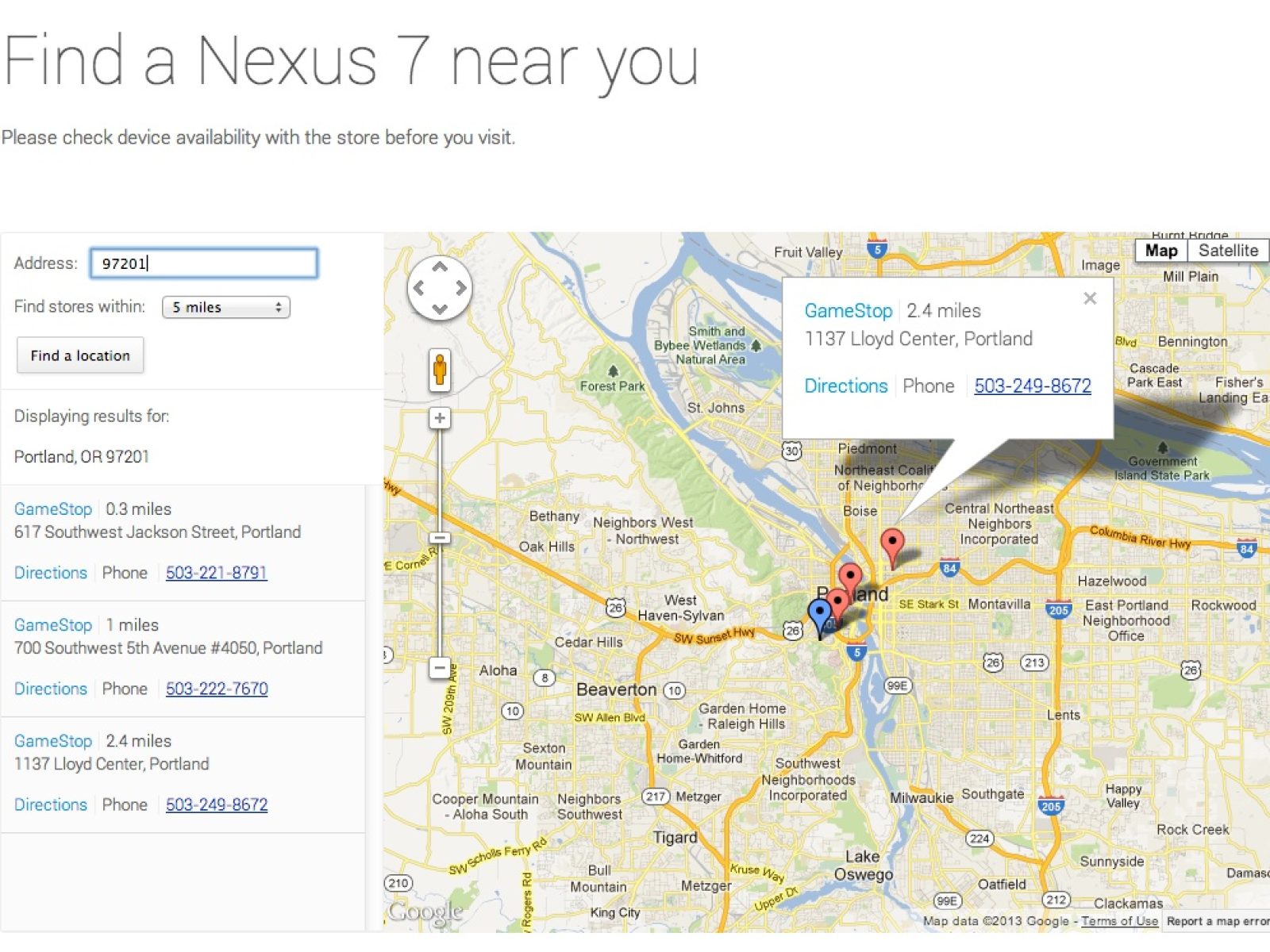This screenshot has height=952, width=1270.
Task: Zoom in with the plus button
Action: 440,418
